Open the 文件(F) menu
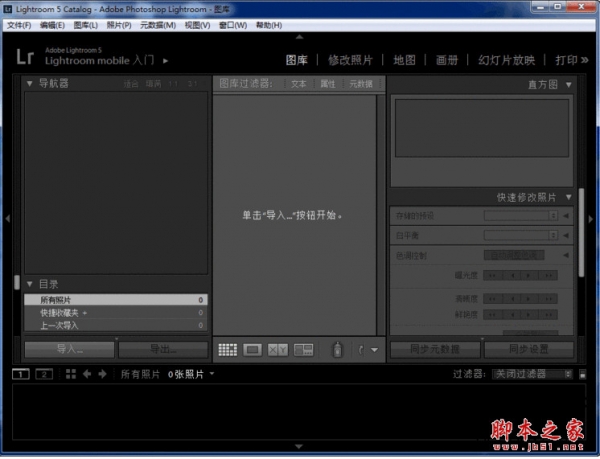The image size is (600, 459). click(x=19, y=25)
